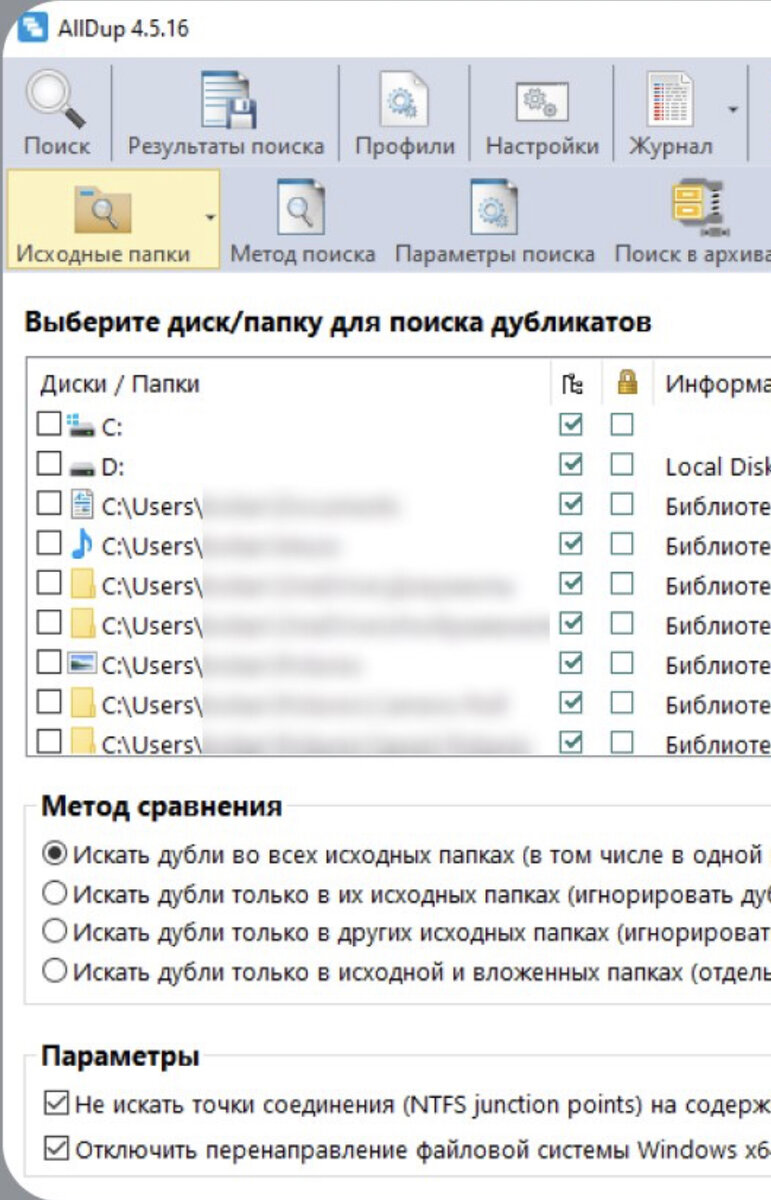The image size is (771, 1200).
Task: Open the Журнал toolbar button
Action: tap(670, 114)
